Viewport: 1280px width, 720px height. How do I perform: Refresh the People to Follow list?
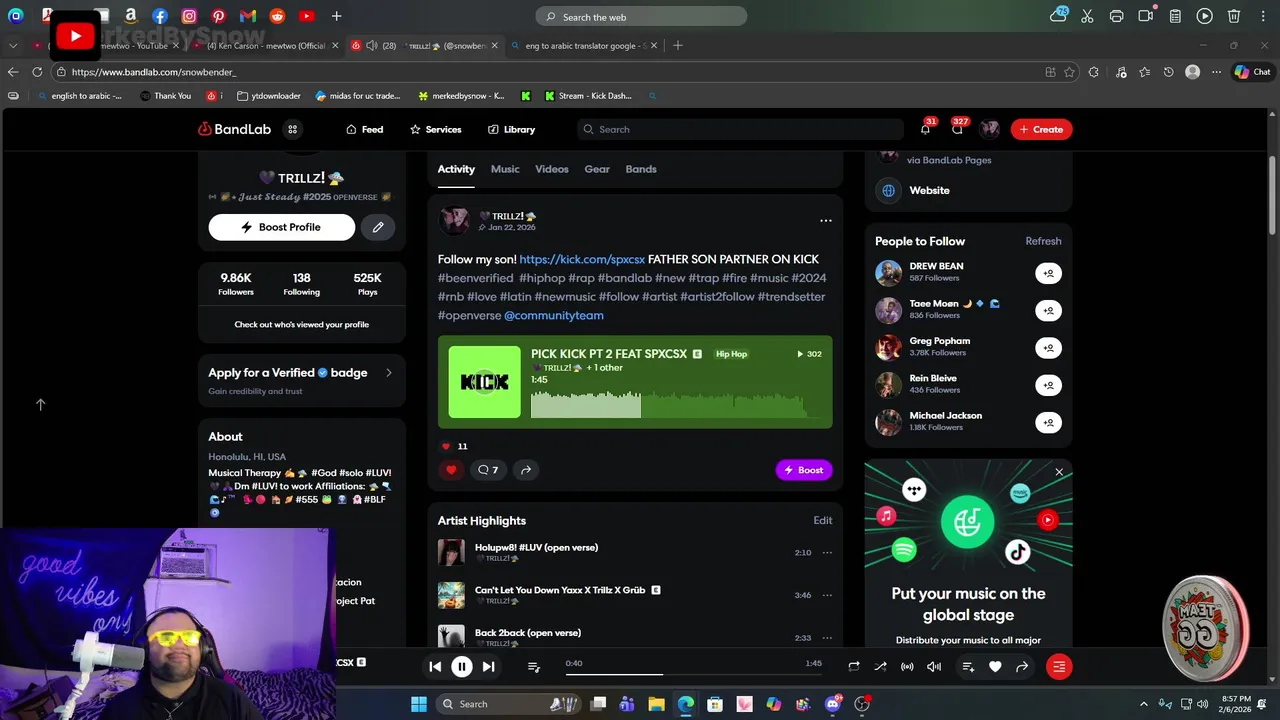pyautogui.click(x=1043, y=241)
